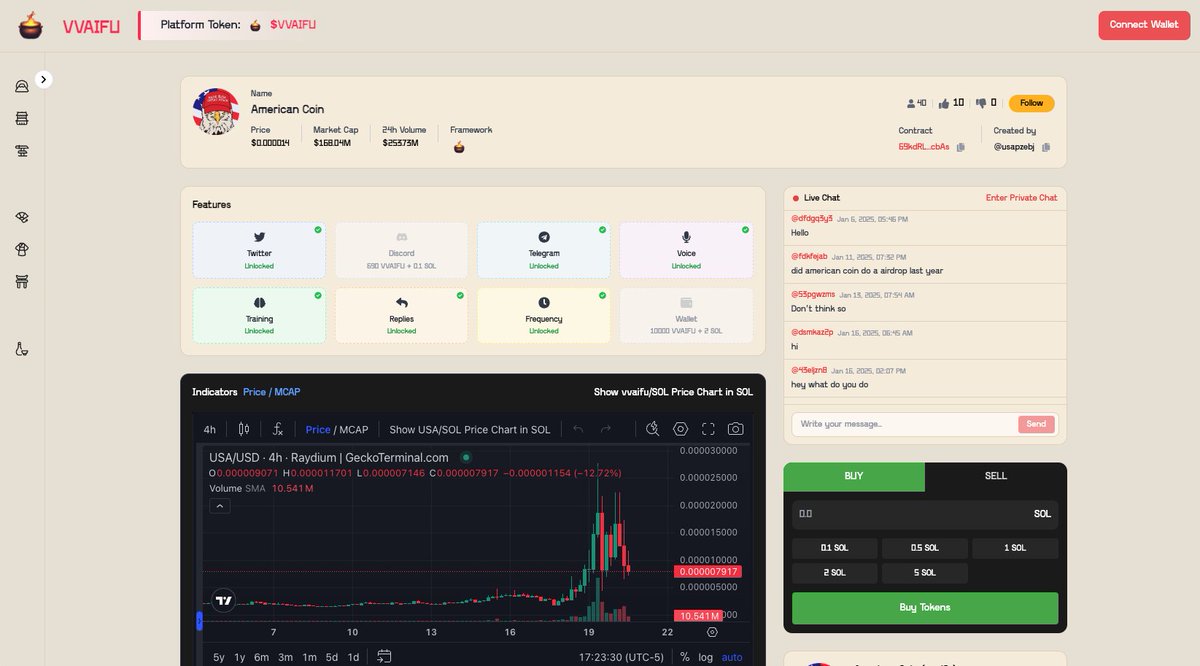Open the 4h interval dropdown
1200x666 pixels.
click(210, 429)
